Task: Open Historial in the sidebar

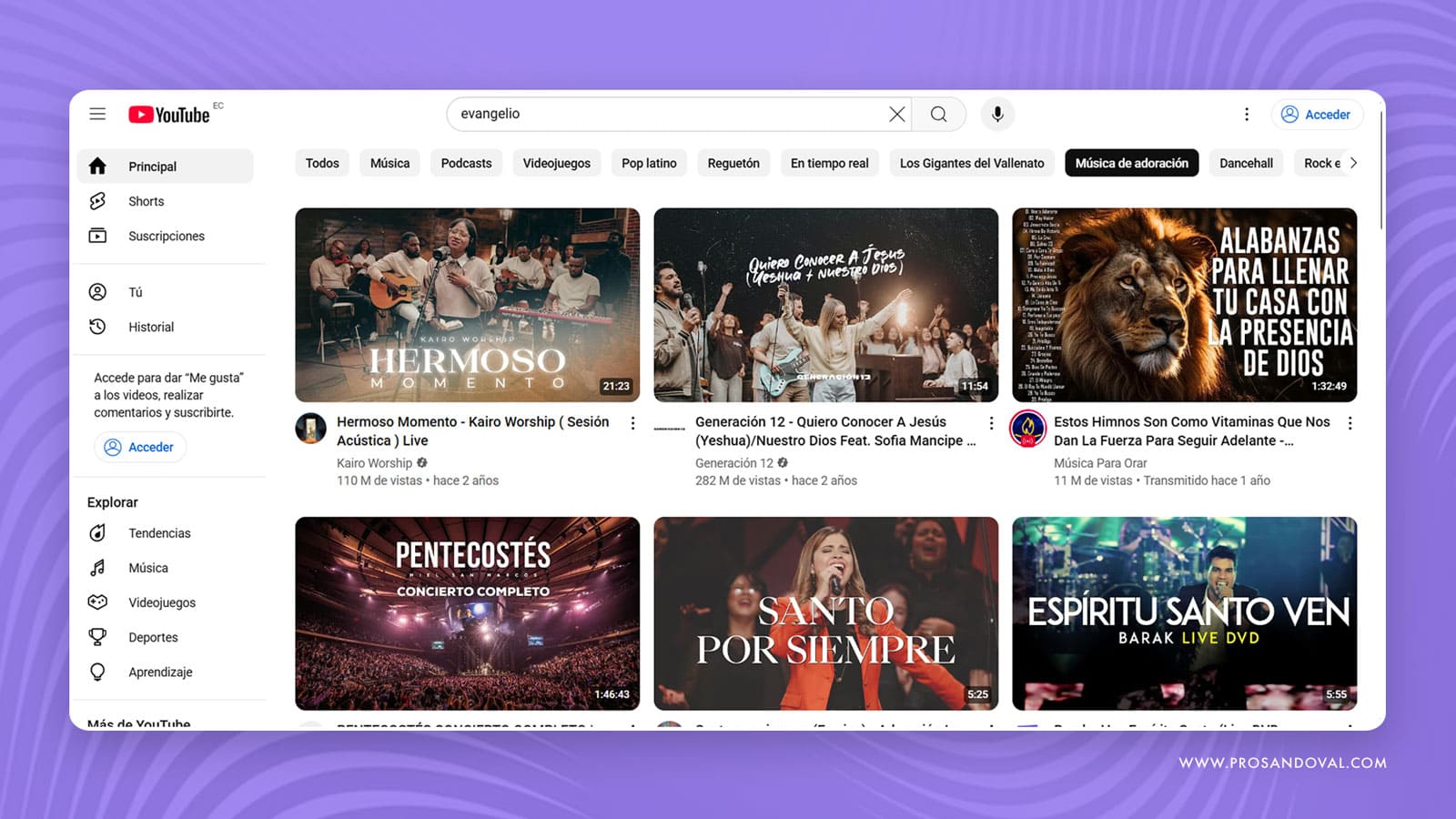Action: tap(165, 327)
